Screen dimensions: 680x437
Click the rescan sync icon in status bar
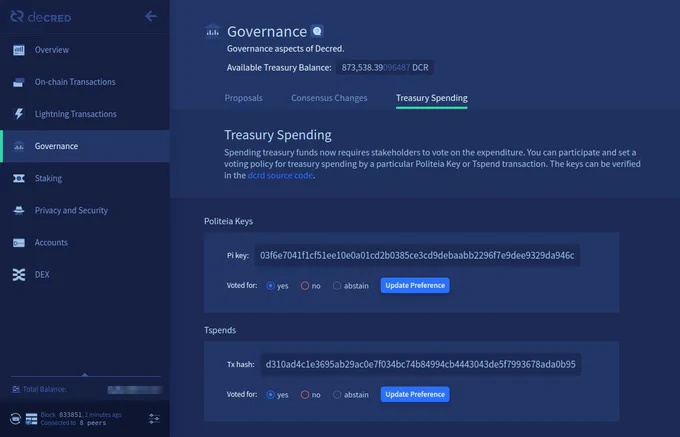(15, 419)
